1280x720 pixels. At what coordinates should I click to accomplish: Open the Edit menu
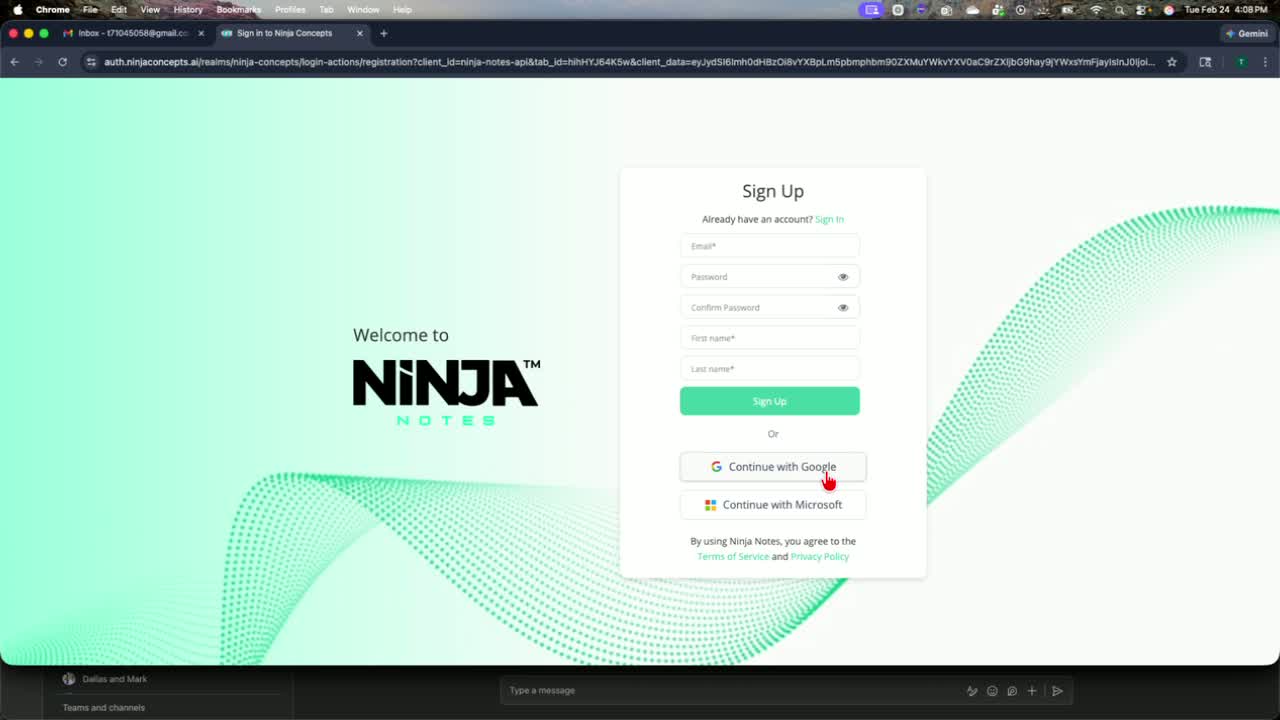[119, 9]
